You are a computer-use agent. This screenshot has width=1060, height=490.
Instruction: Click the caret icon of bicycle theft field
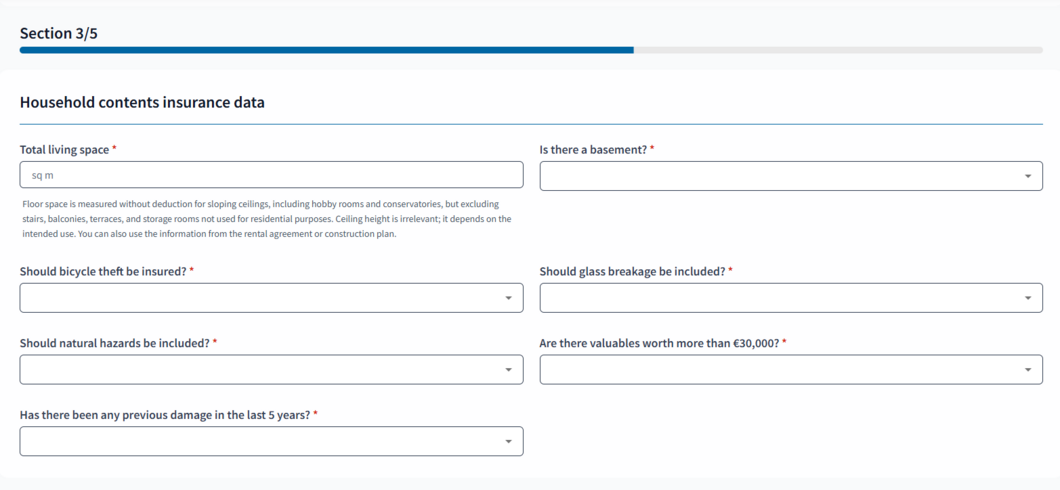tap(508, 298)
